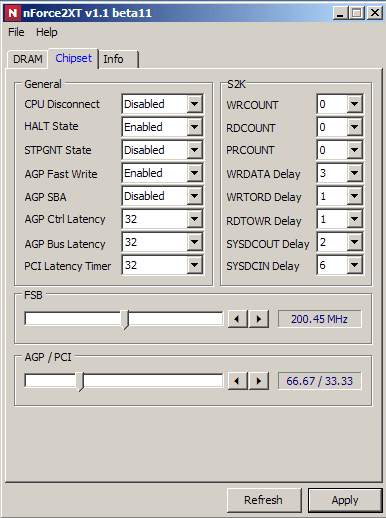This screenshot has width=386, height=518.
Task: Decrease FSB with the left arrow button
Action: [238, 319]
